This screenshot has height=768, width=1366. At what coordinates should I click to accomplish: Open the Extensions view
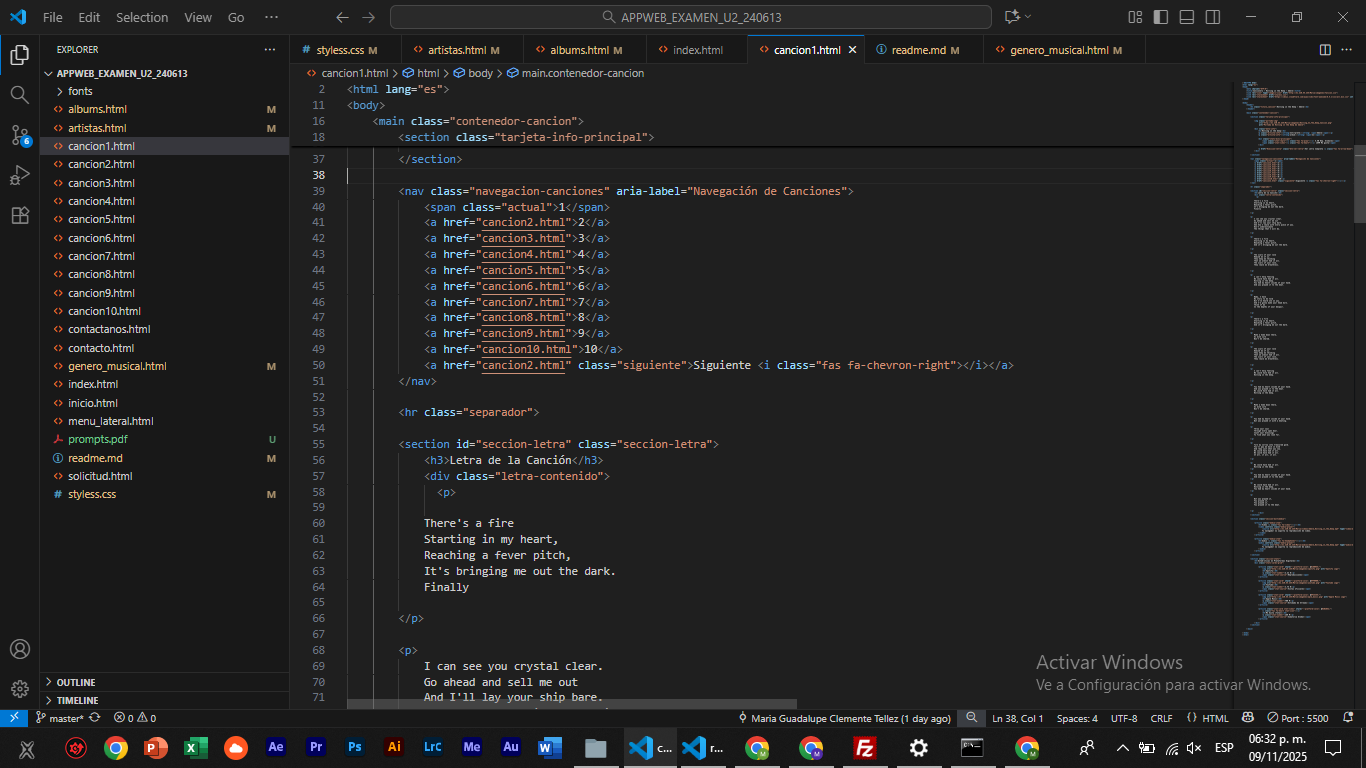(19, 215)
